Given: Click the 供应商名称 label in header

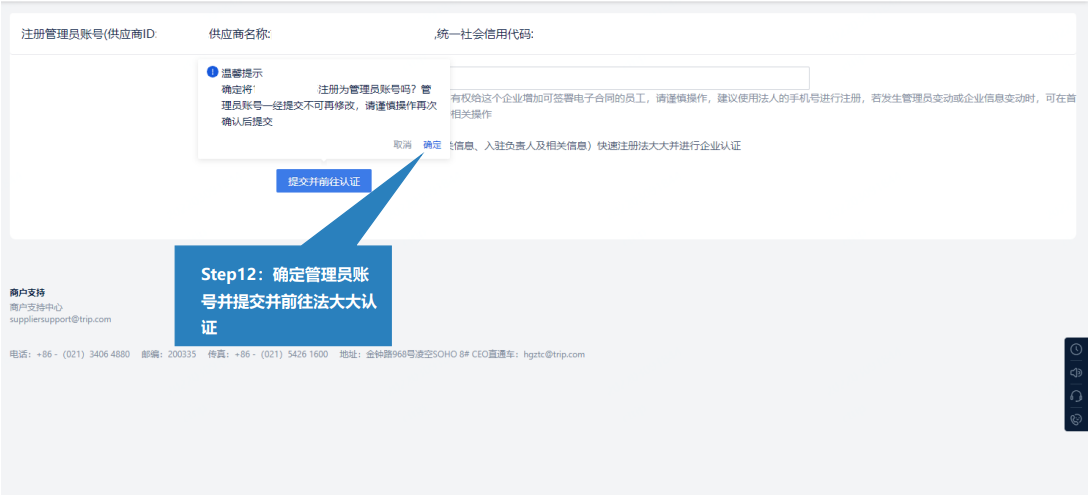Looking at the screenshot, I should tap(240, 34).
